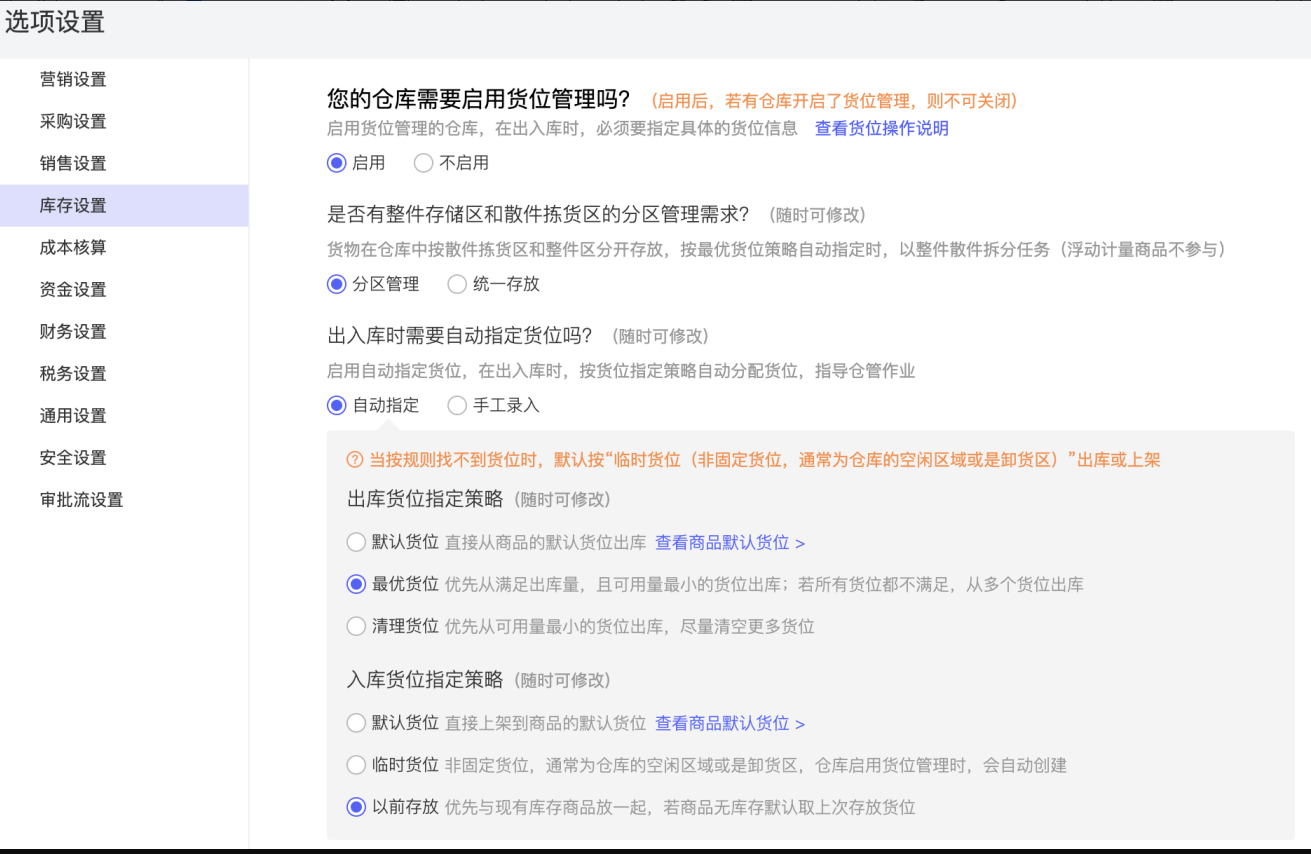This screenshot has width=1311, height=854.
Task: Select 不启用 for location management
Action: [424, 163]
